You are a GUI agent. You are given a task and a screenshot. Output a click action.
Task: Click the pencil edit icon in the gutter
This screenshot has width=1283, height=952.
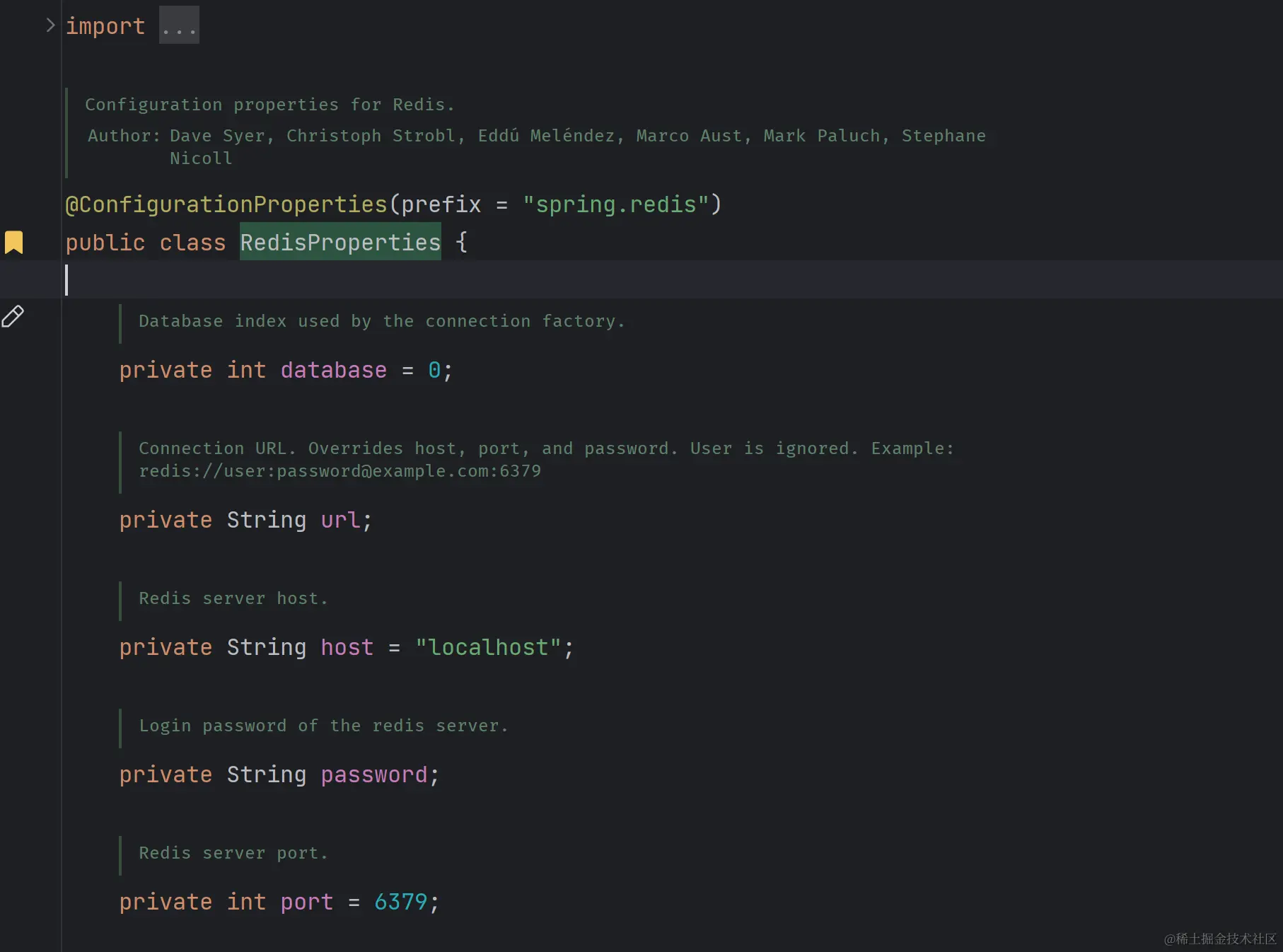[x=13, y=316]
